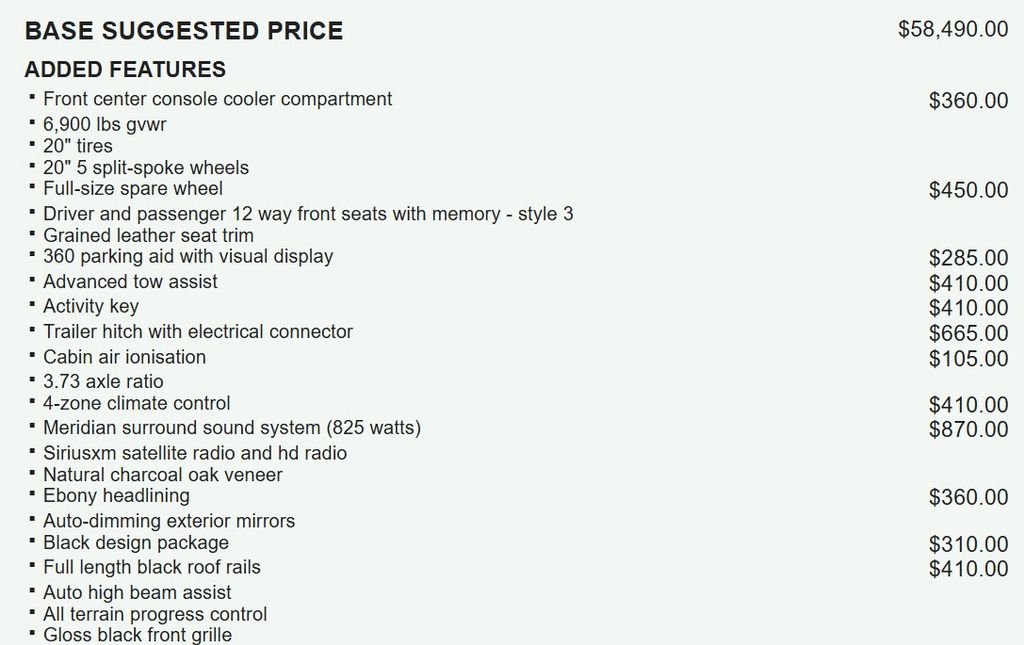Click Meridian surround sound system line

[232, 428]
